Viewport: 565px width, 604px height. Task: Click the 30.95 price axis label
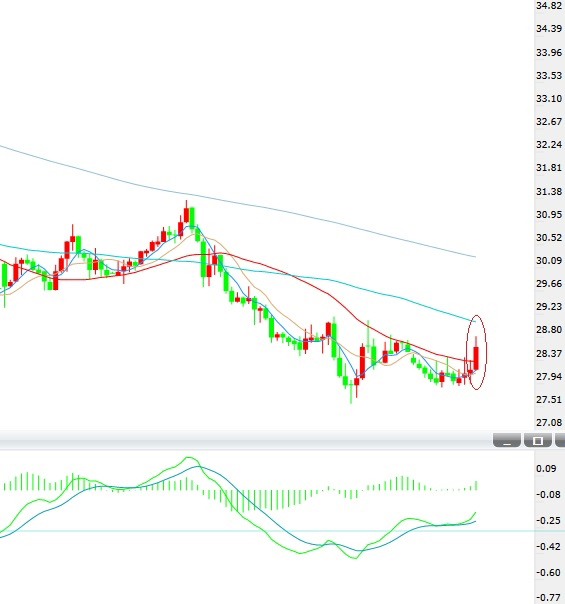click(x=549, y=215)
